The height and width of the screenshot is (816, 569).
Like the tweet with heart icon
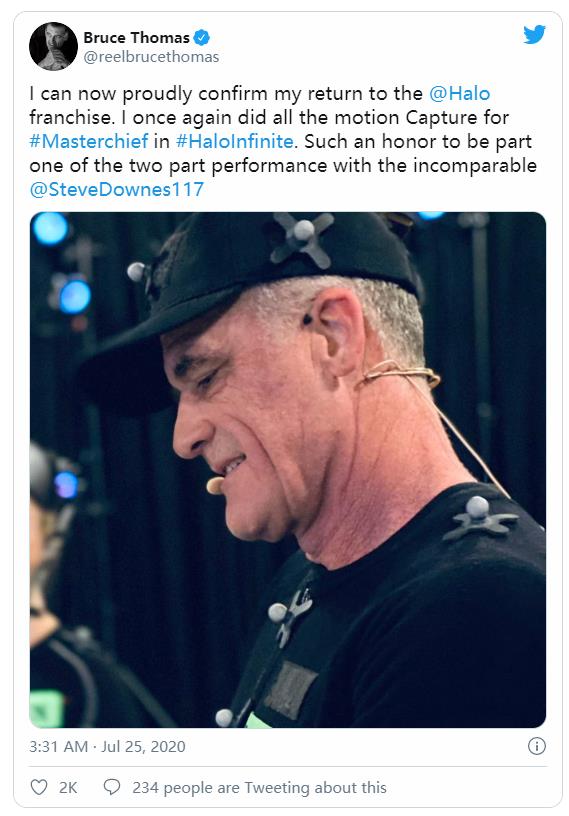pos(39,787)
